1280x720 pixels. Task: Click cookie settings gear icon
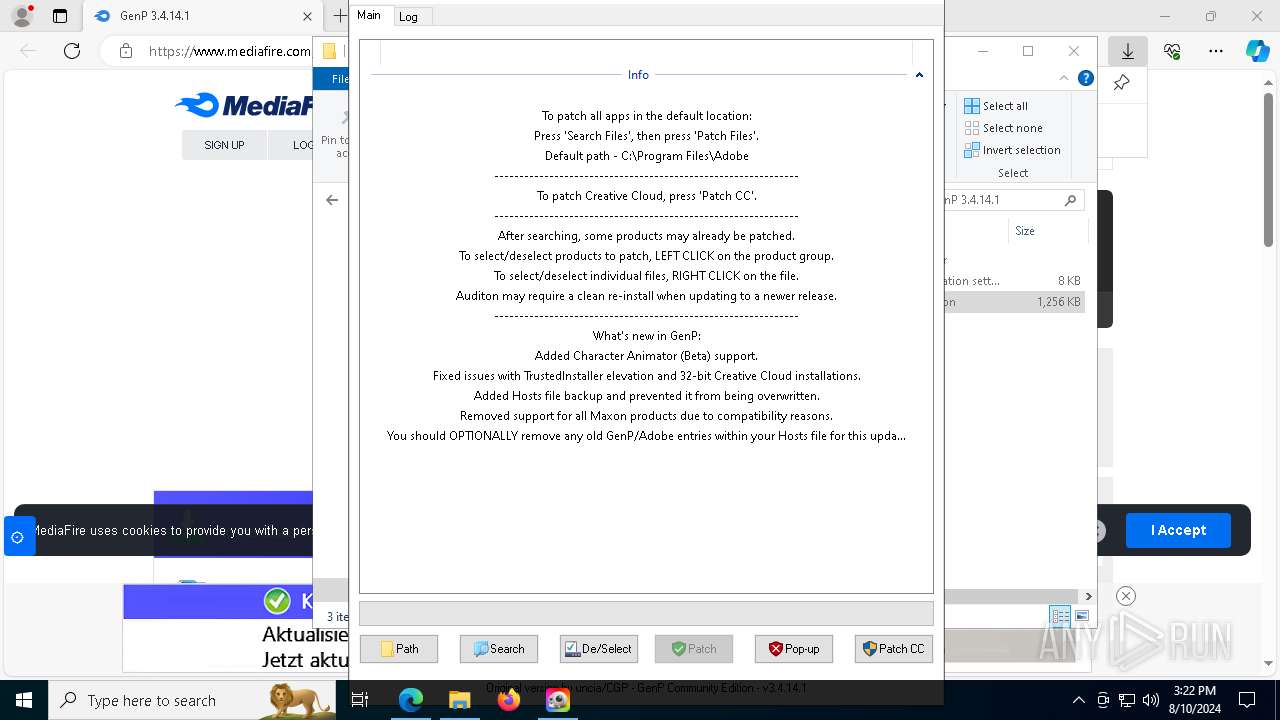(18, 537)
